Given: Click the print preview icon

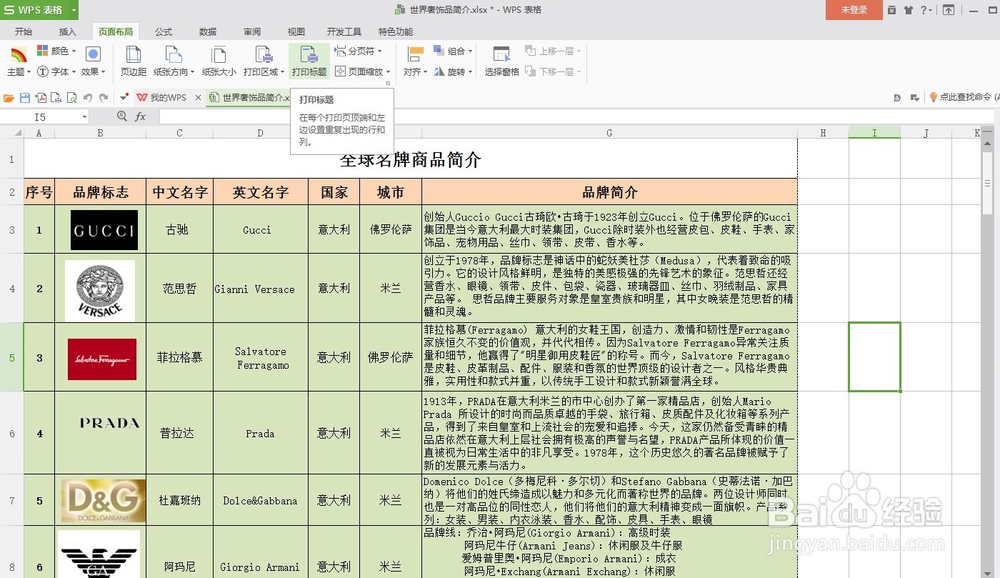Looking at the screenshot, I should [71, 98].
